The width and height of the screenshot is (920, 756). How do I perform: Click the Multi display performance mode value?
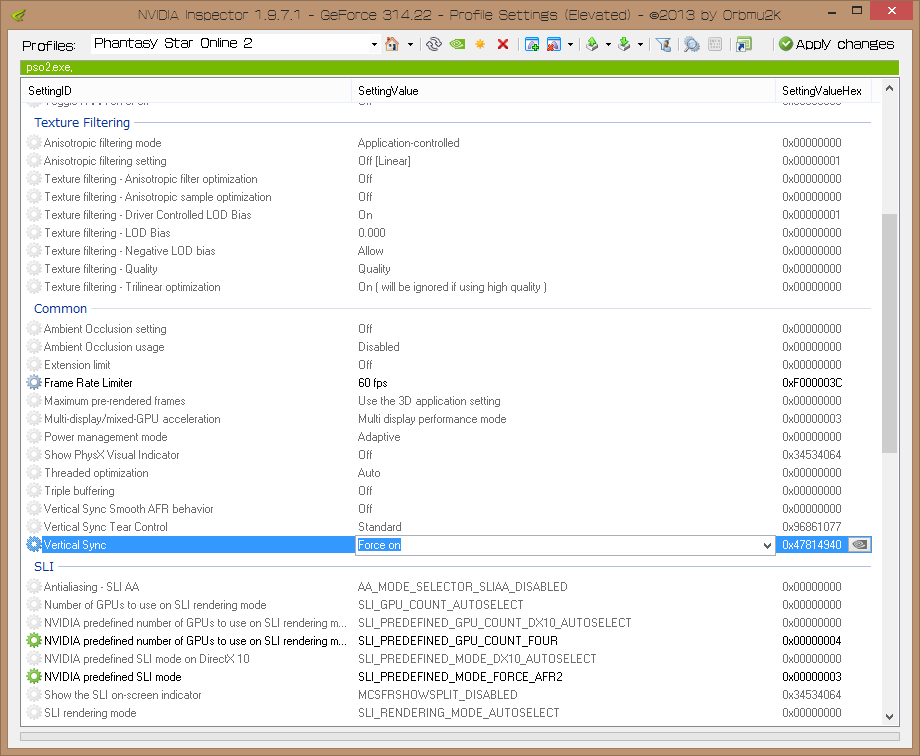click(x=432, y=419)
